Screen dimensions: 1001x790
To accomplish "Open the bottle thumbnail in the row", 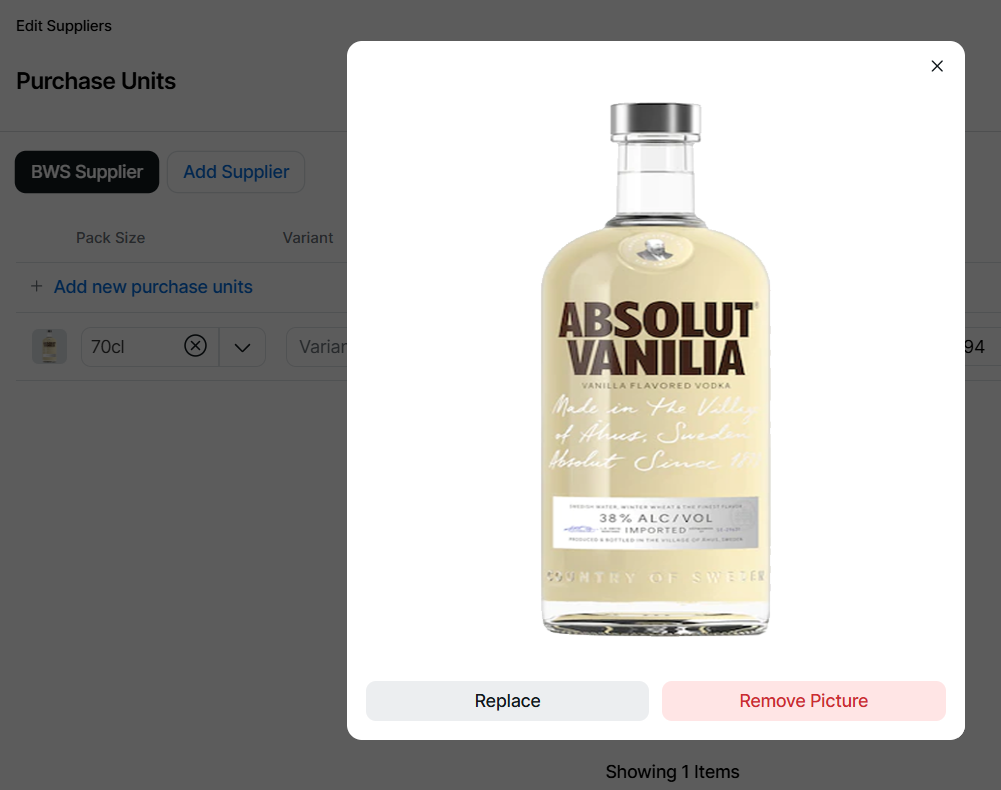I will pyautogui.click(x=49, y=347).
